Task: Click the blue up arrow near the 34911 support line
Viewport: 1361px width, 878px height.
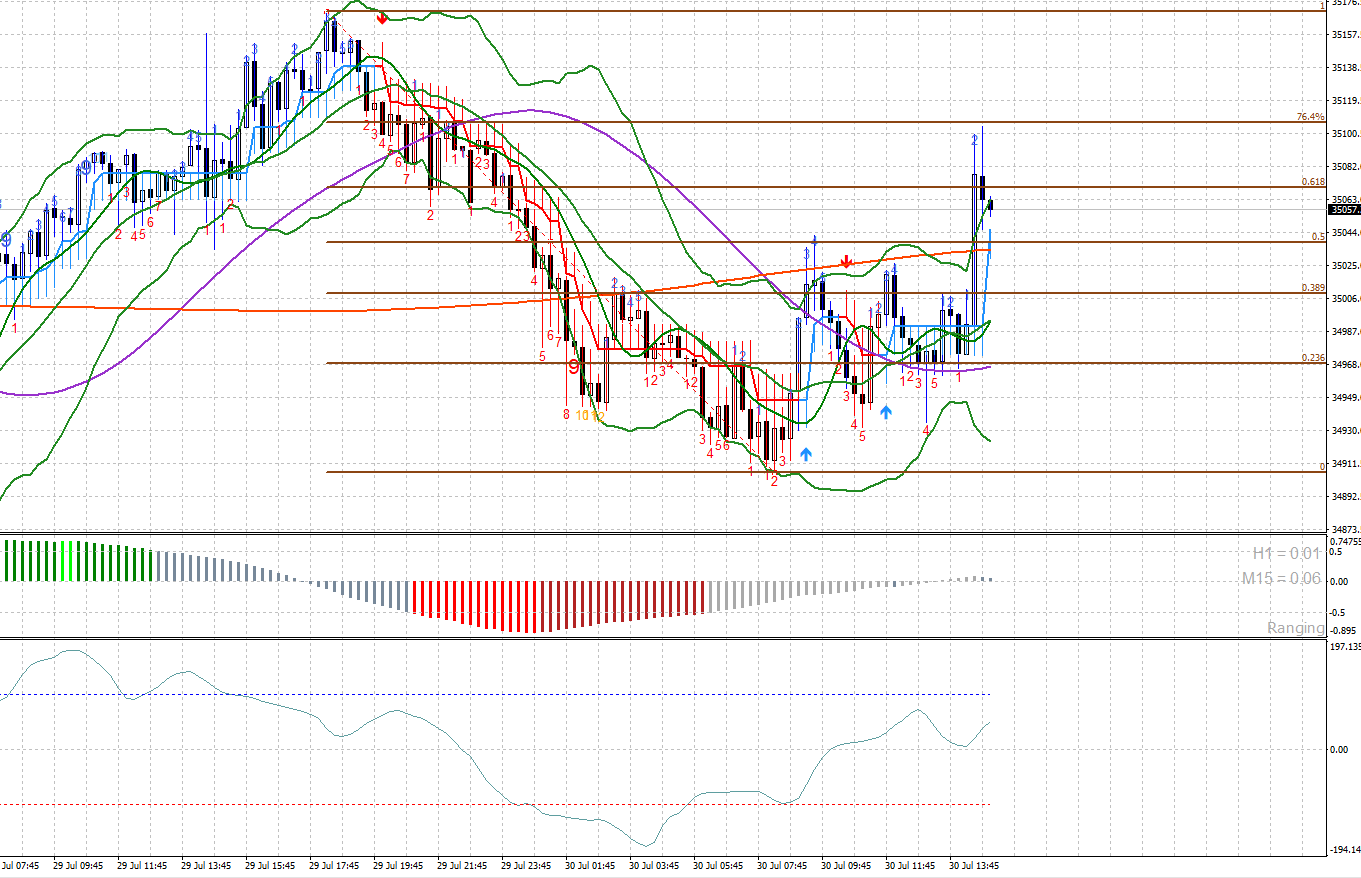Action: coord(806,453)
